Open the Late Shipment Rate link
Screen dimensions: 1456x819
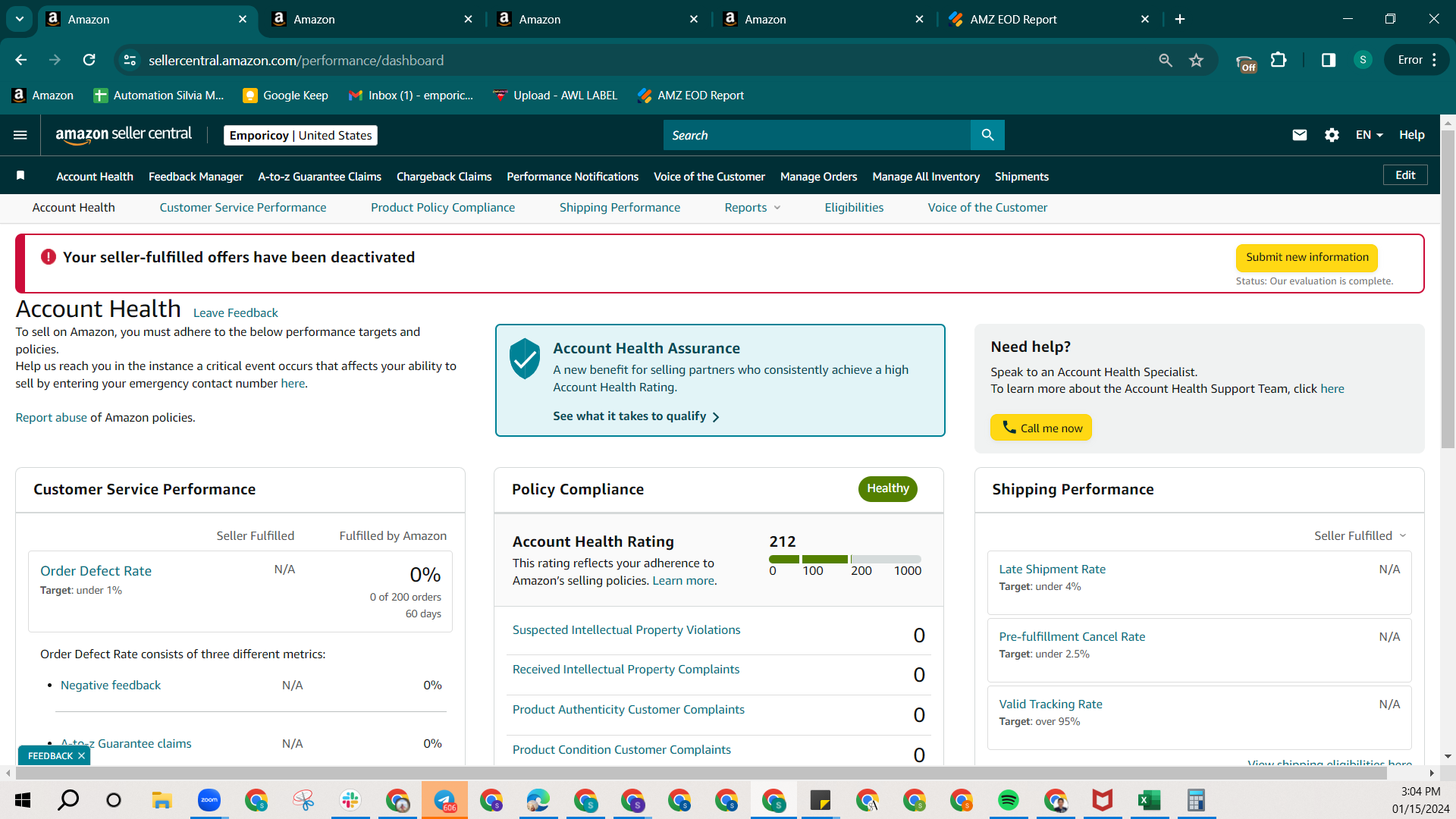tap(1052, 570)
